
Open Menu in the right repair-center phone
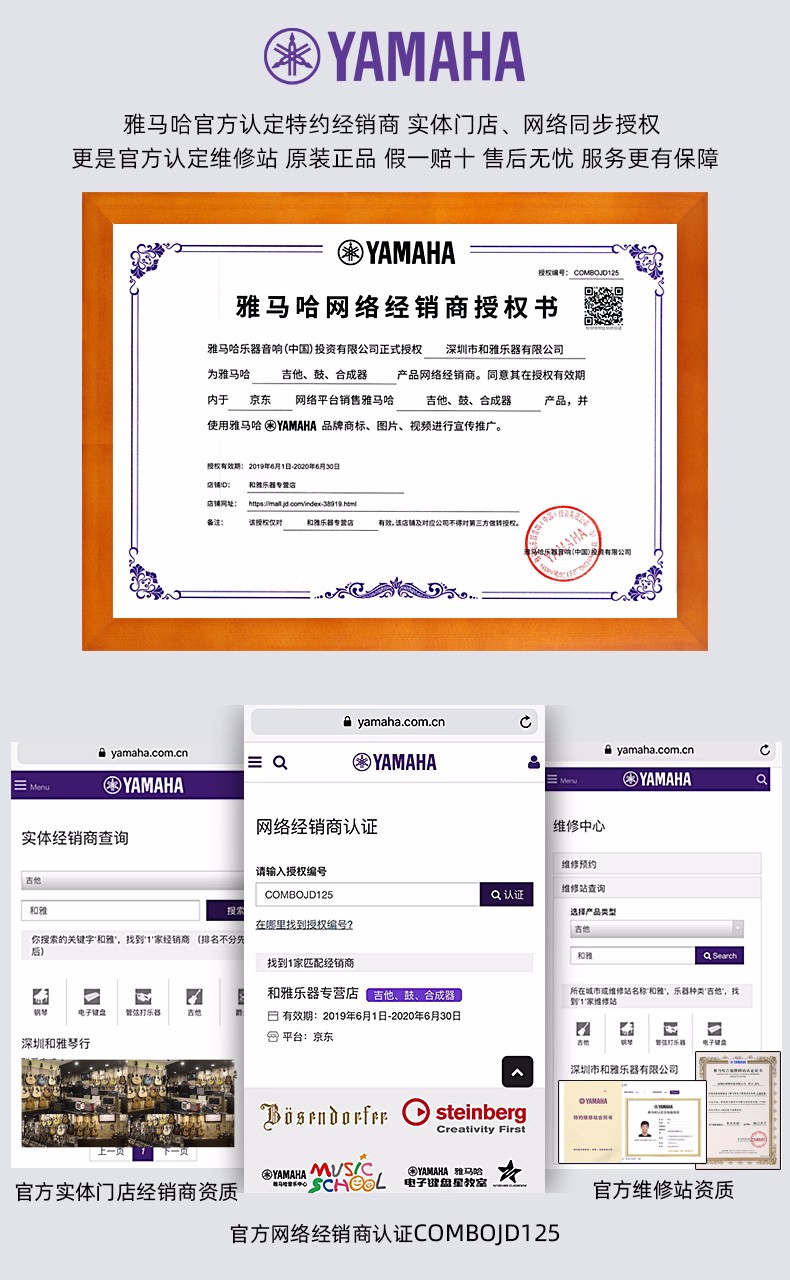click(564, 780)
